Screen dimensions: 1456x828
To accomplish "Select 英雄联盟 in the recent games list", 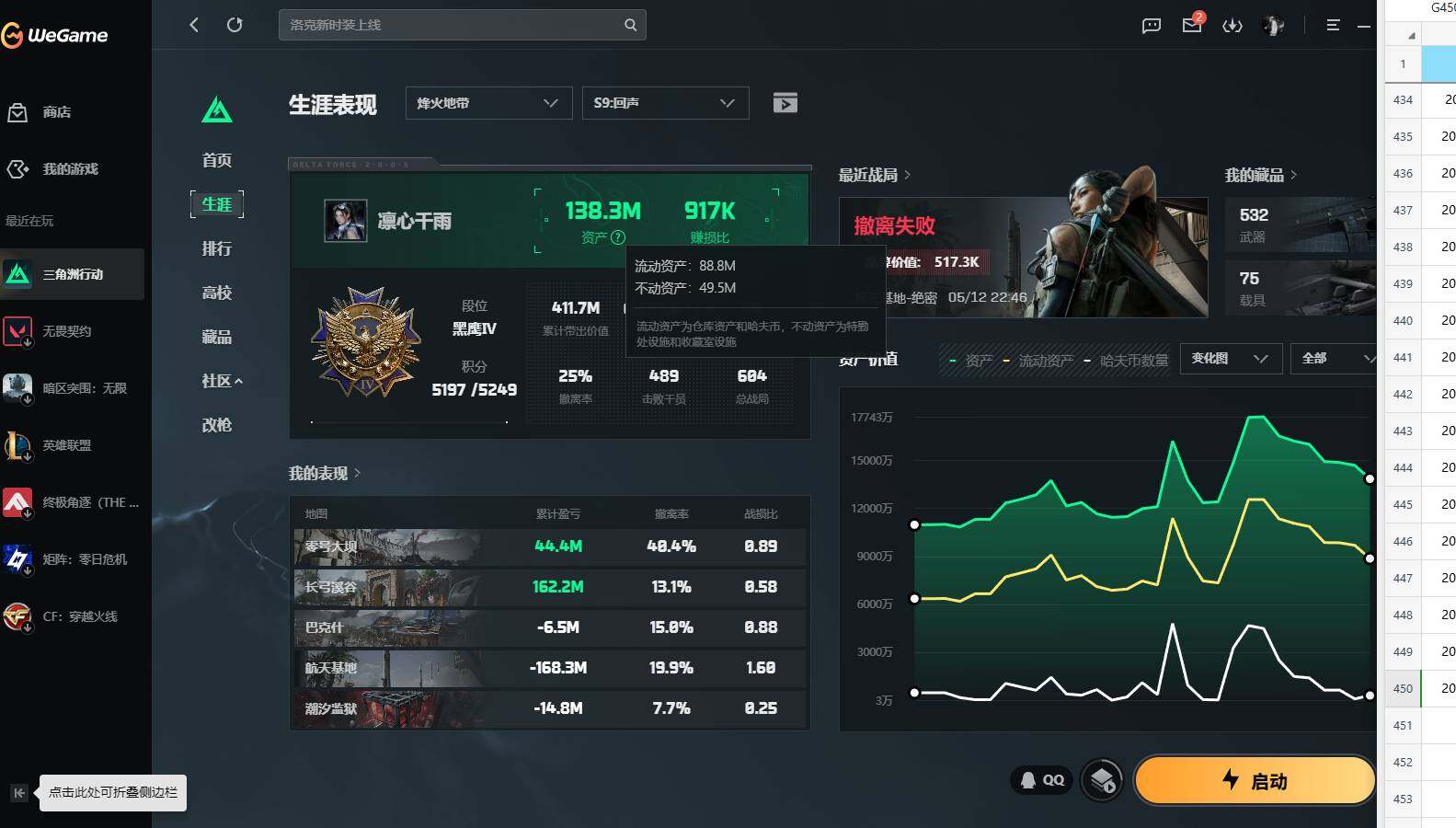I will (x=73, y=445).
